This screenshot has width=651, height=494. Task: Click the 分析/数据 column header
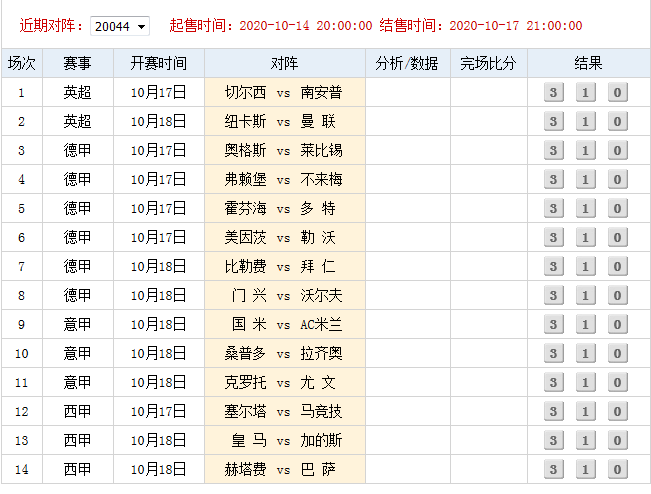(x=408, y=63)
